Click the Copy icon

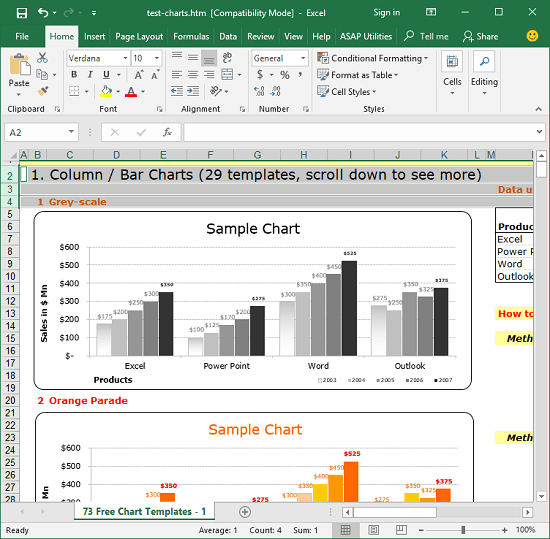point(42,74)
